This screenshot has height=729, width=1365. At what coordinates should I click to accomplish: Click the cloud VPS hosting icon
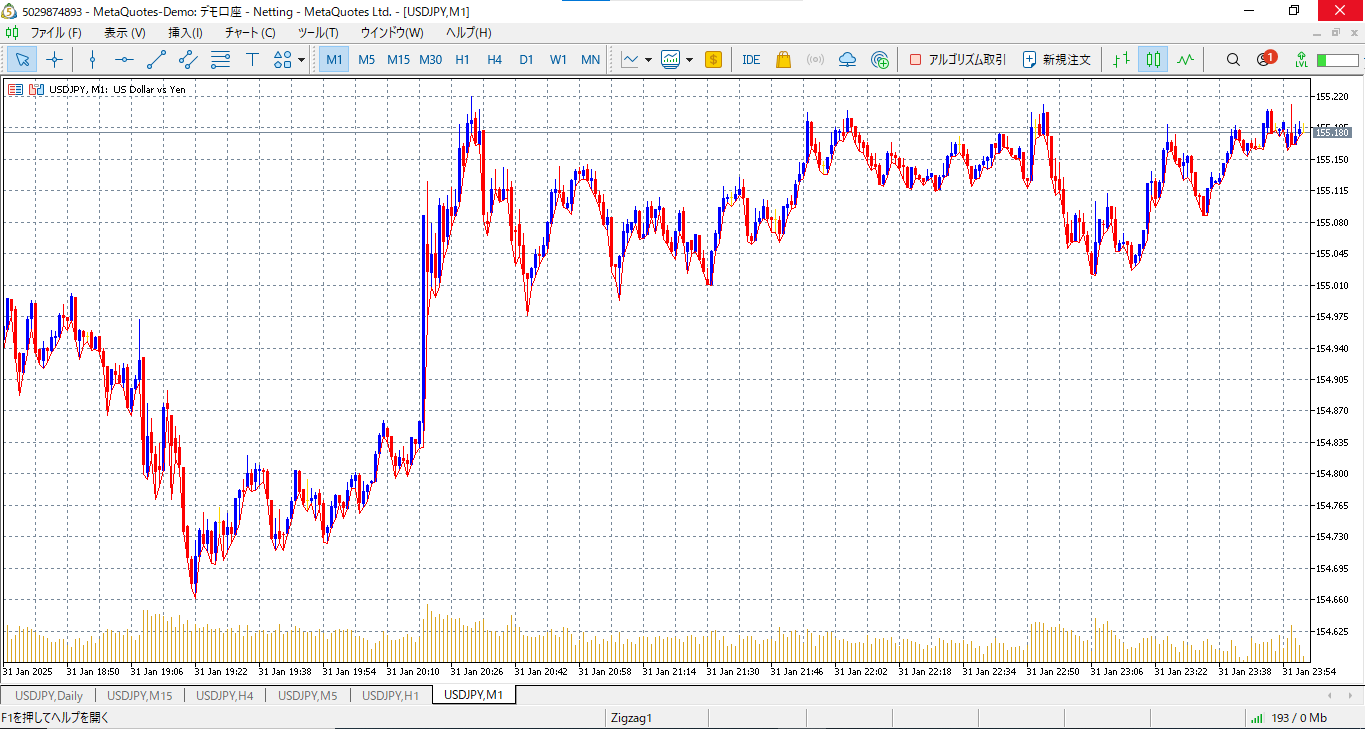tap(847, 60)
